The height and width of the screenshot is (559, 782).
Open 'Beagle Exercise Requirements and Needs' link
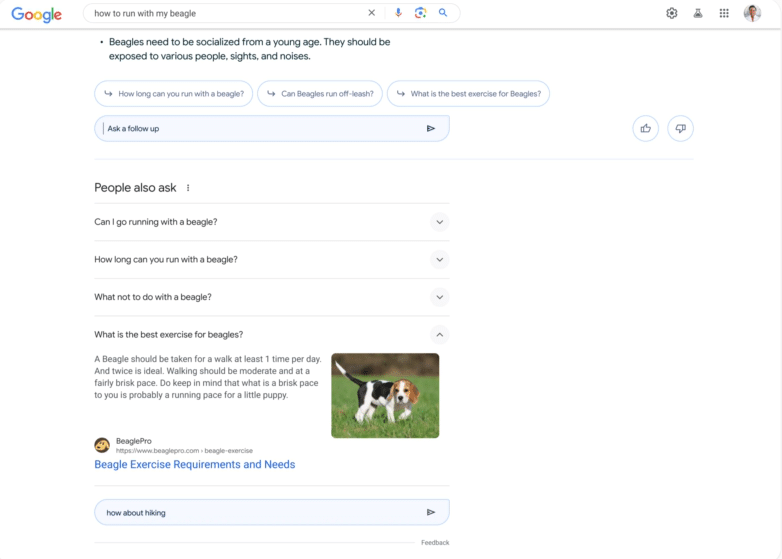click(x=195, y=464)
